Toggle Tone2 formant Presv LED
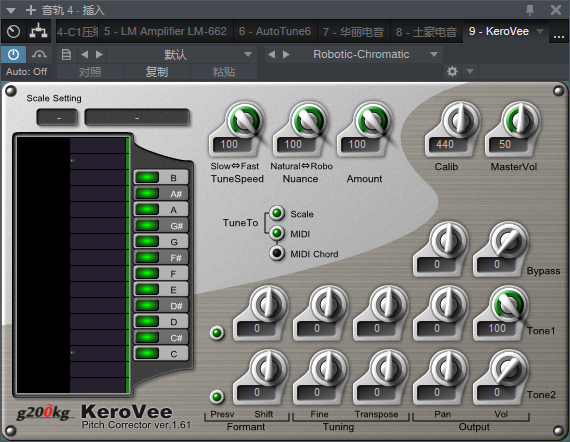 [217, 397]
